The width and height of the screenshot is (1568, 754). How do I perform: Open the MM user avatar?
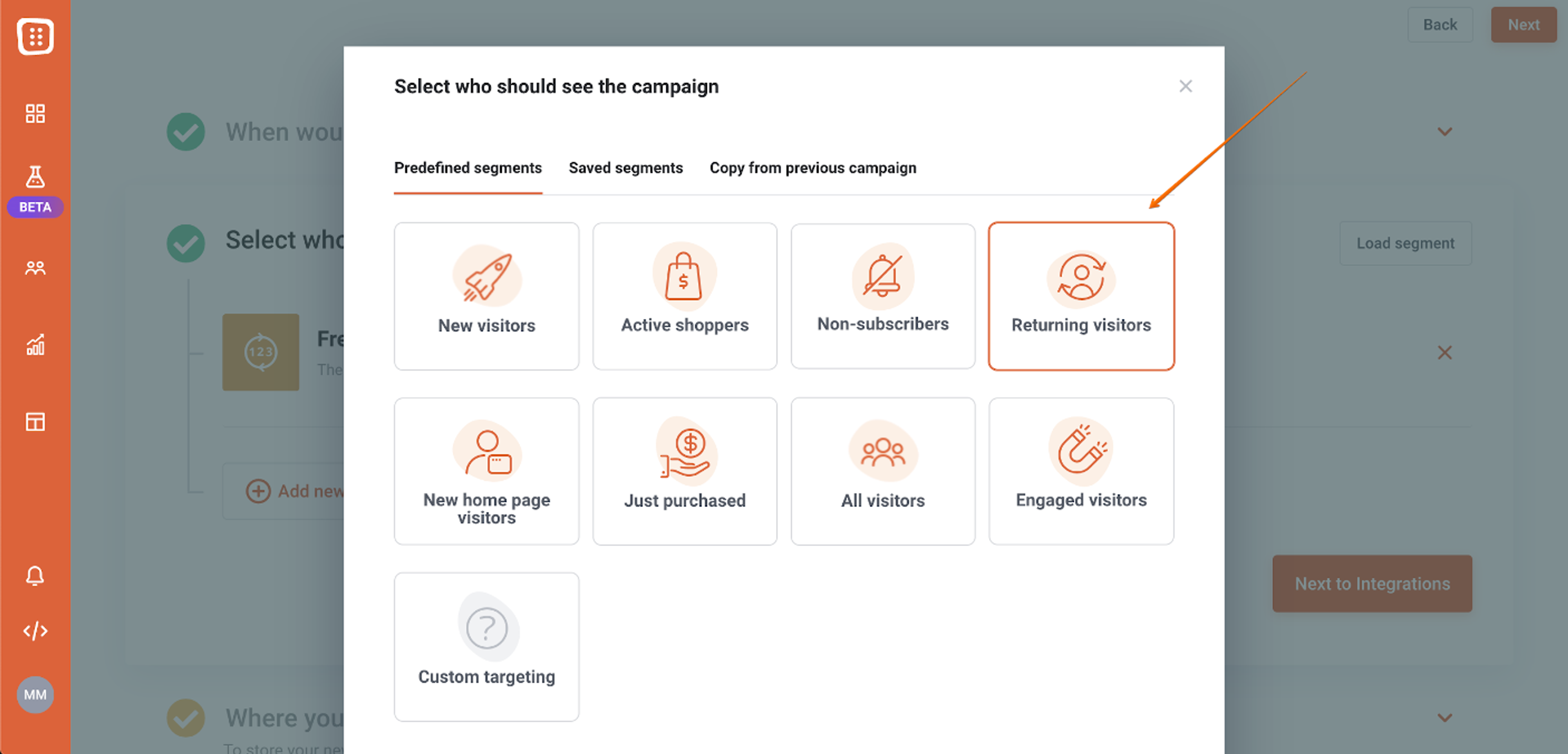[35, 694]
